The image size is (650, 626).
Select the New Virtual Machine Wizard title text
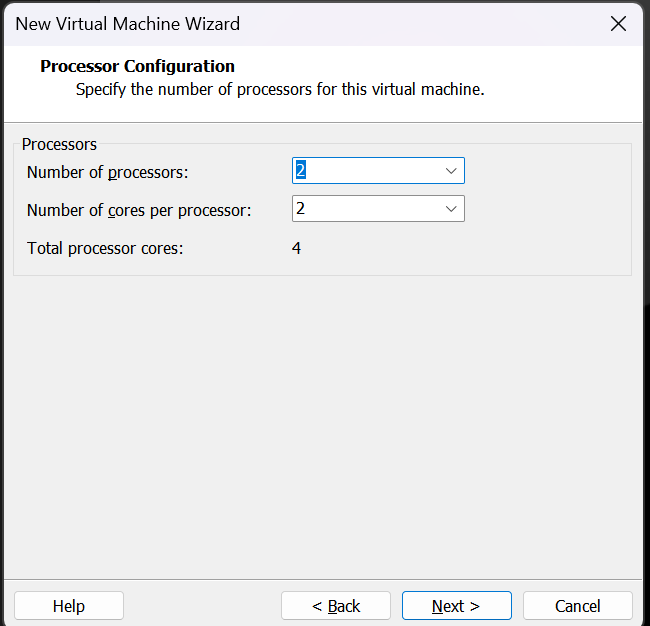[x=128, y=24]
